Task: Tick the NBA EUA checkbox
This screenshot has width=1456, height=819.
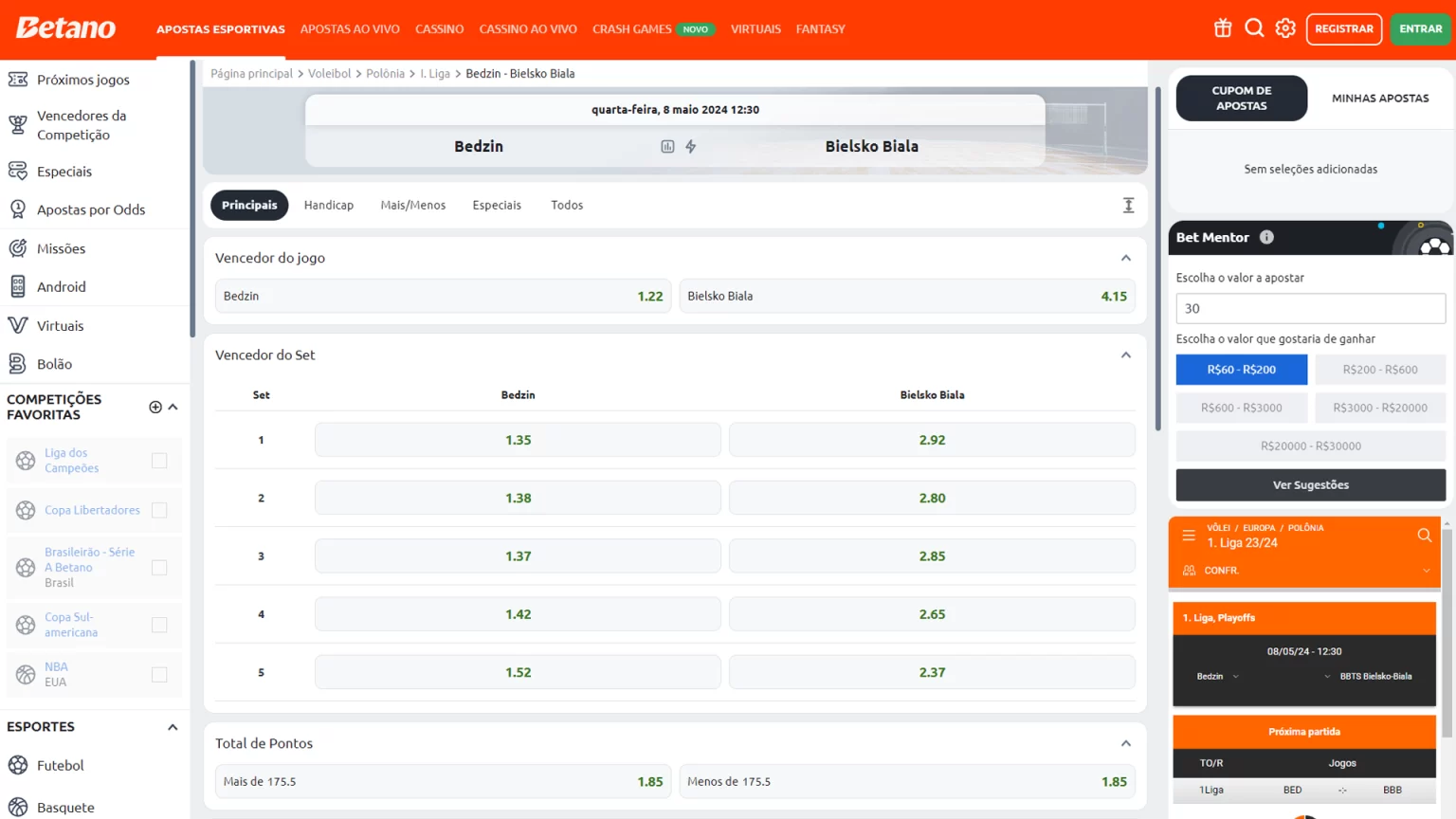Action: tap(159, 675)
